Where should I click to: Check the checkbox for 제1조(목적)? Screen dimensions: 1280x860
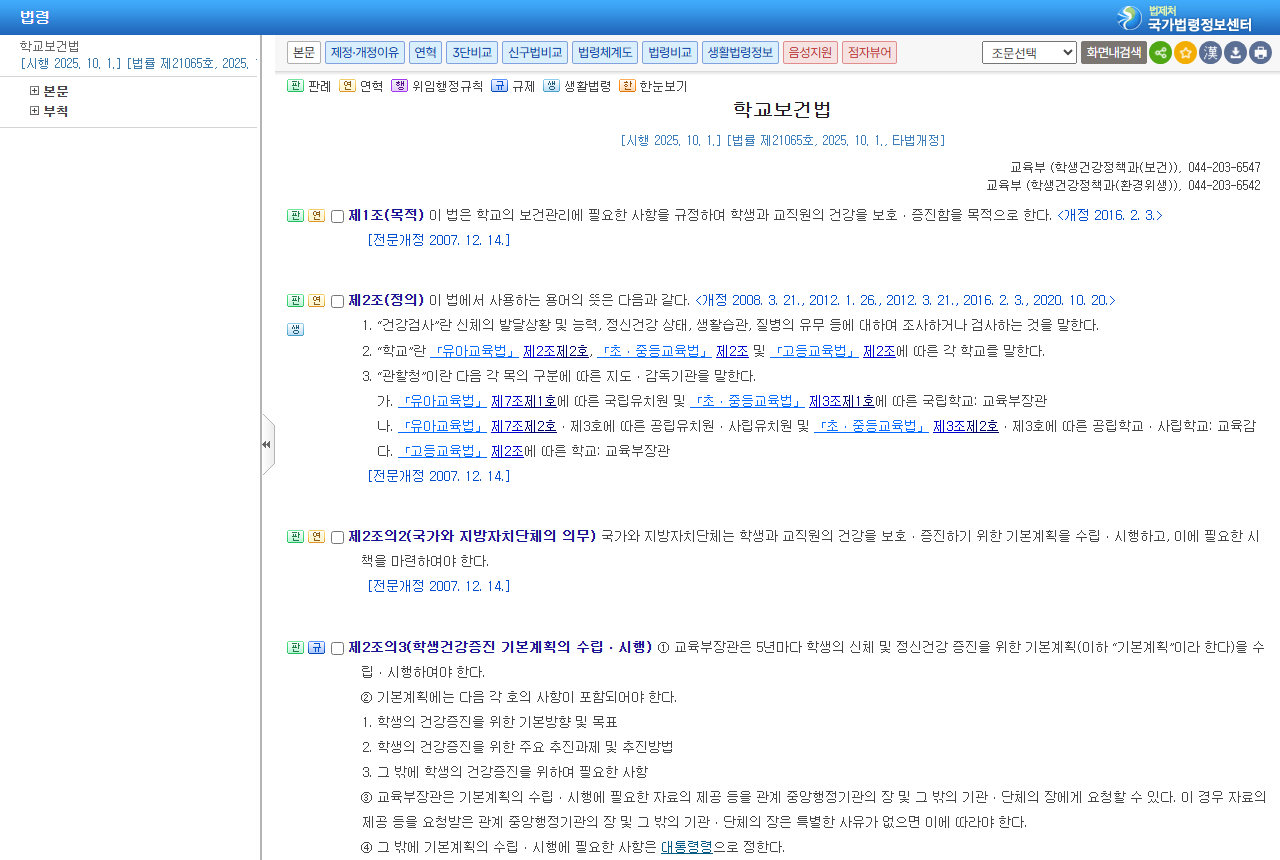click(x=337, y=216)
